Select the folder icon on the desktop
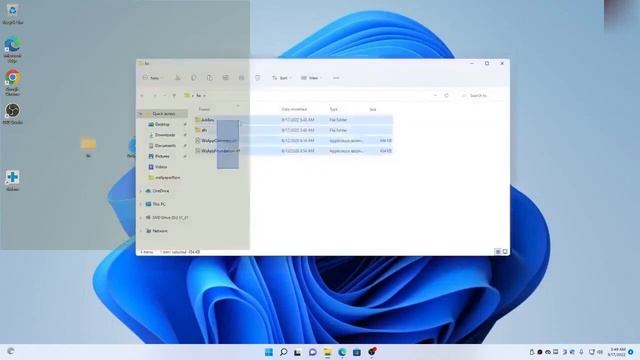 coord(88,146)
